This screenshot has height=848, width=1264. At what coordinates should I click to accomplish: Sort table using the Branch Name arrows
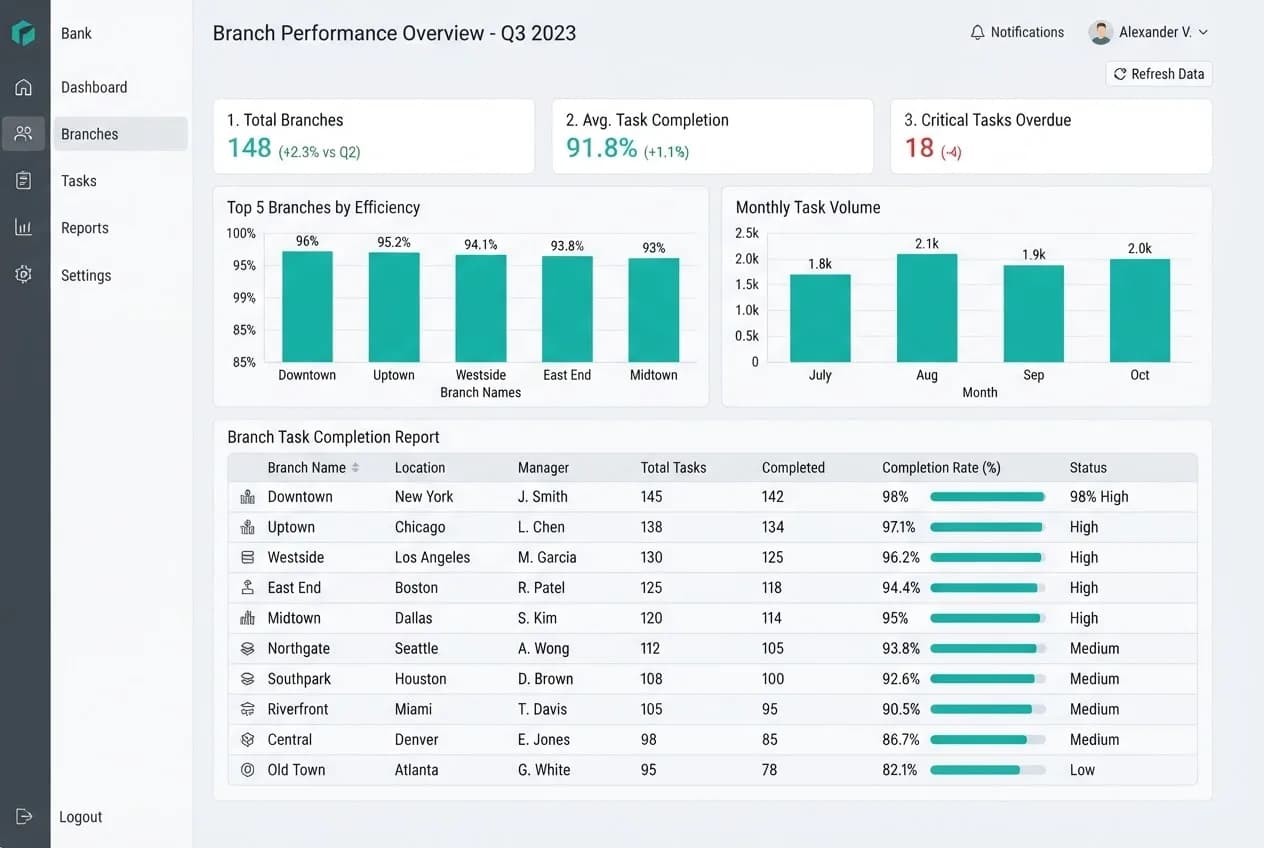tap(355, 467)
